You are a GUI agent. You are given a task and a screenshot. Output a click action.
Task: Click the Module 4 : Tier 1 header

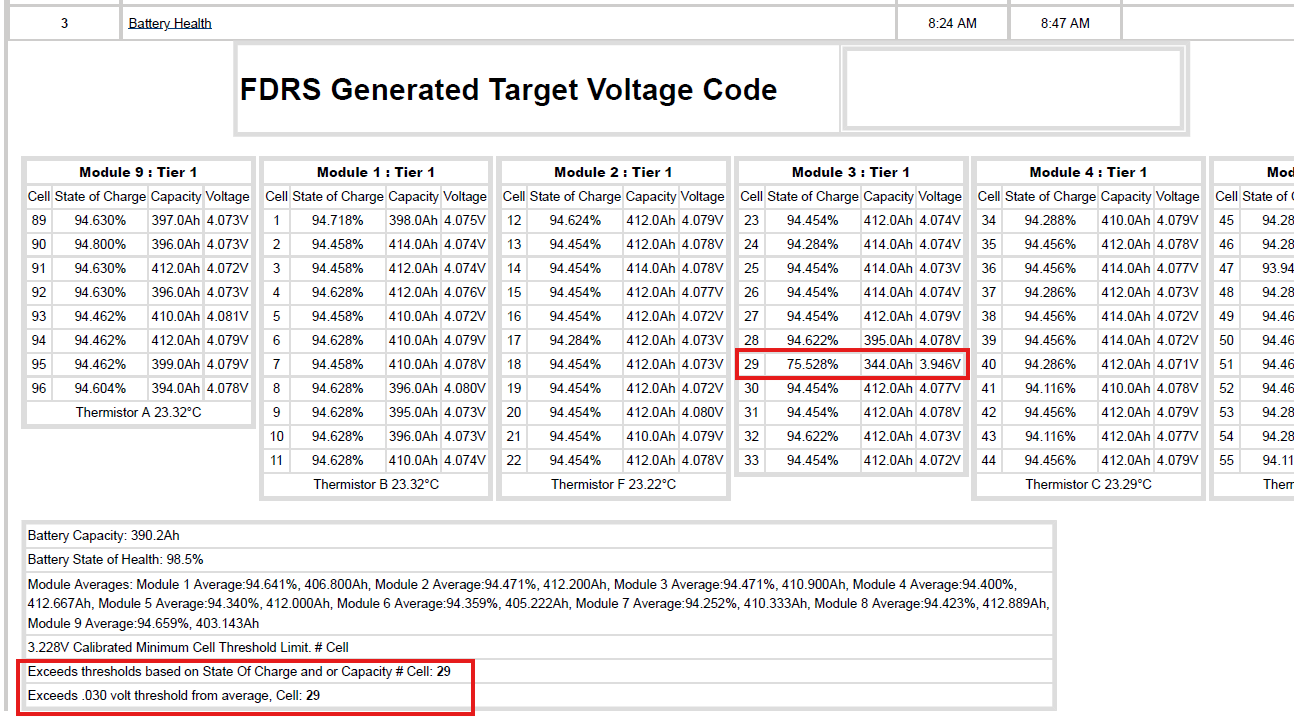[x=1087, y=171]
